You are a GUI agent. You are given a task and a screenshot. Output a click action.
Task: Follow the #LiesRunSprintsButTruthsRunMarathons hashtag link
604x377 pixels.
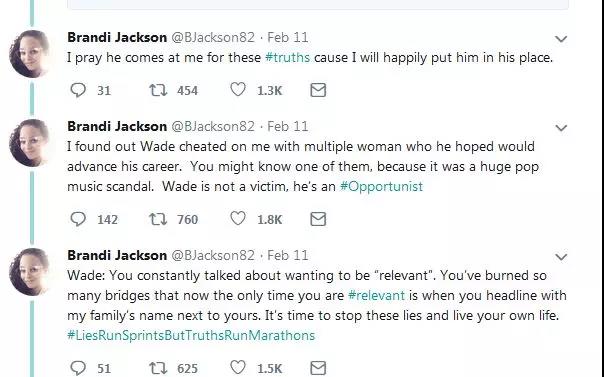click(x=191, y=335)
